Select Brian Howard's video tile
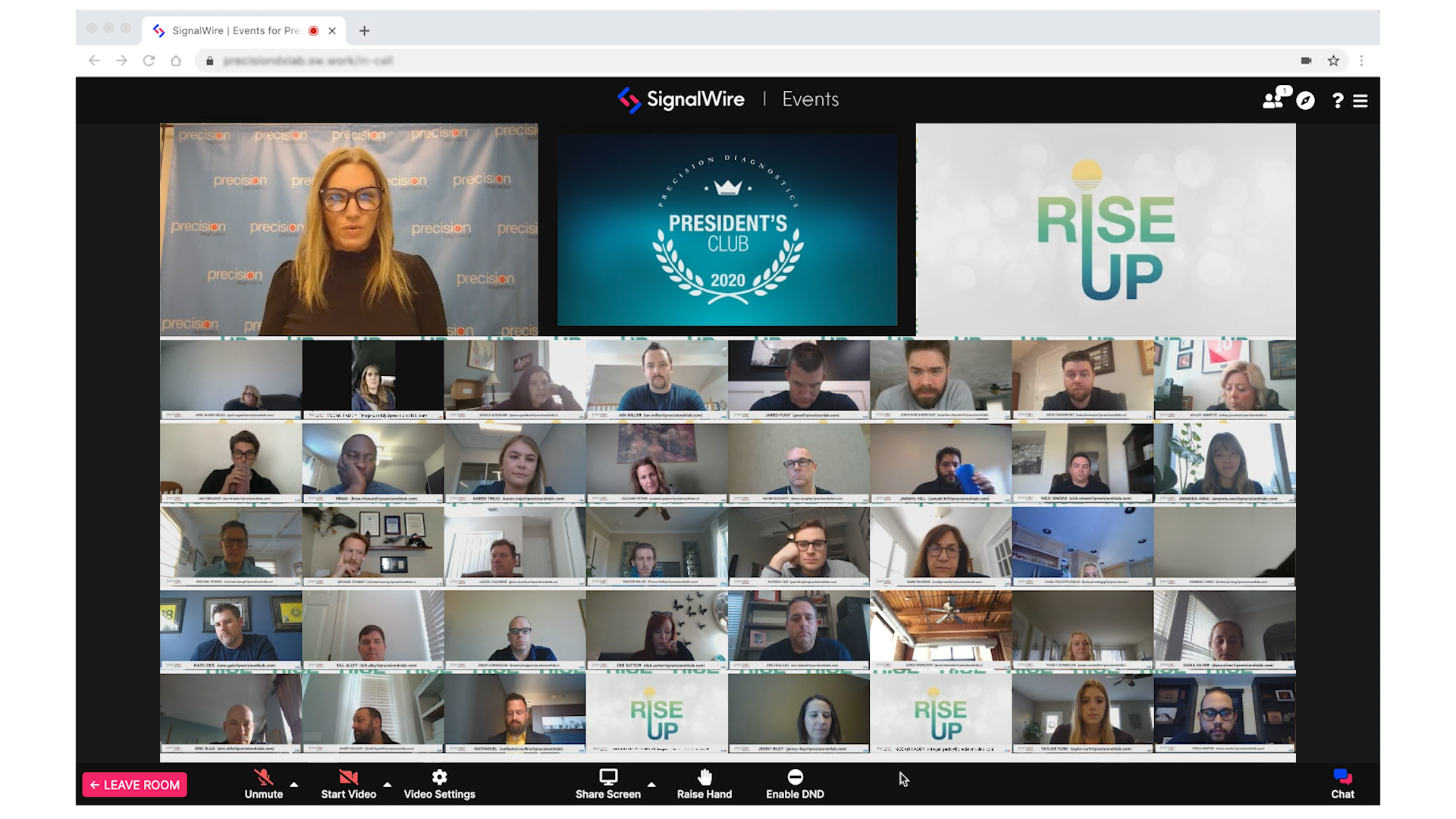This screenshot has height=819, width=1456. click(x=373, y=463)
